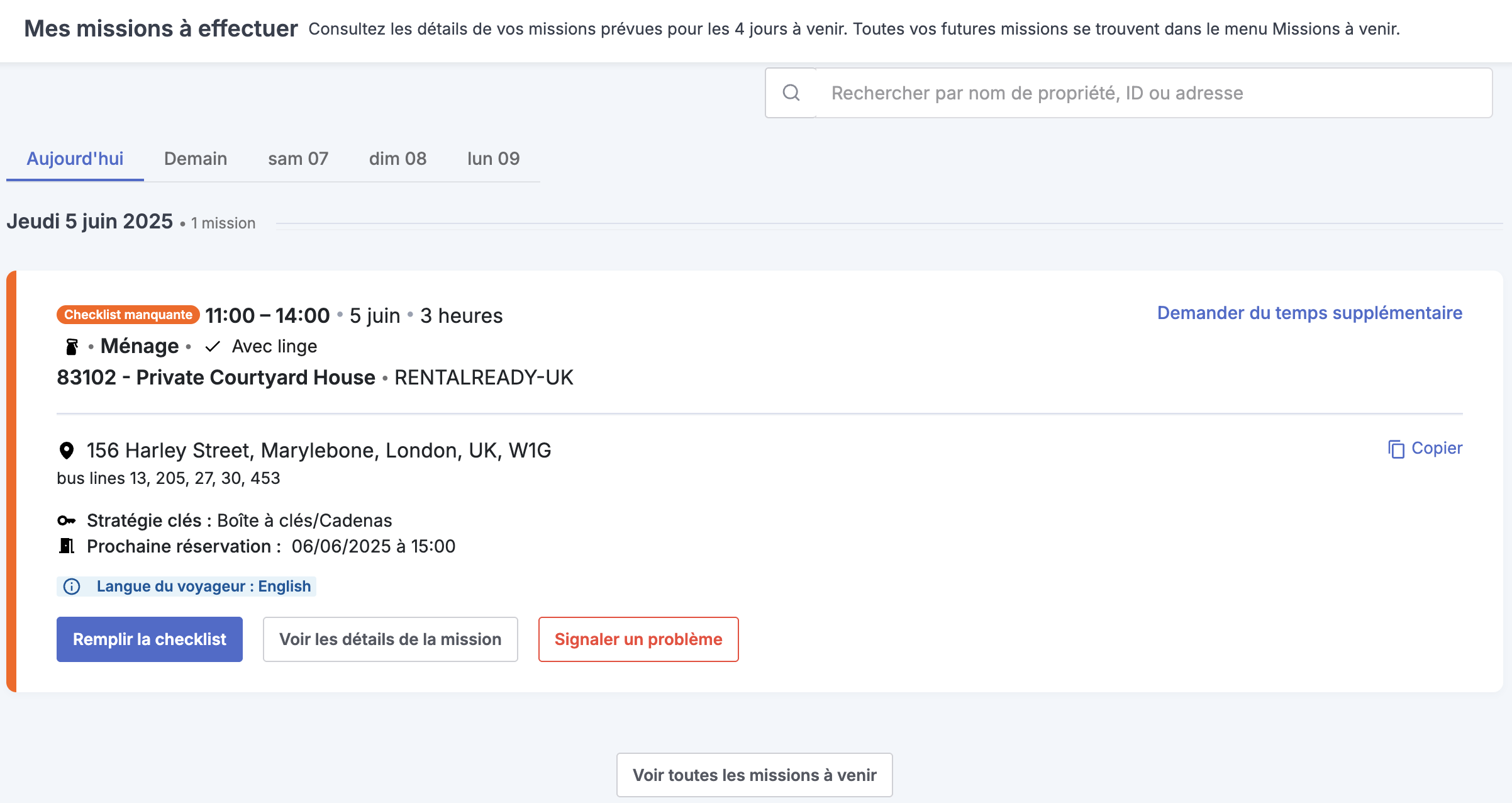This screenshot has height=803, width=1512.
Task: Open the sam 07 tab
Action: (298, 159)
